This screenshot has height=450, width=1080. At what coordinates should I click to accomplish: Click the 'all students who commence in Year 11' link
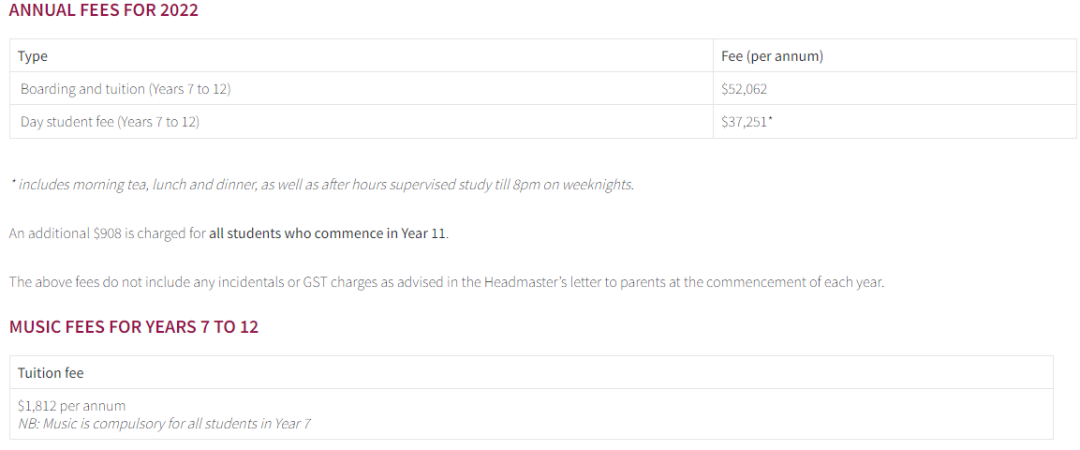pos(328,233)
